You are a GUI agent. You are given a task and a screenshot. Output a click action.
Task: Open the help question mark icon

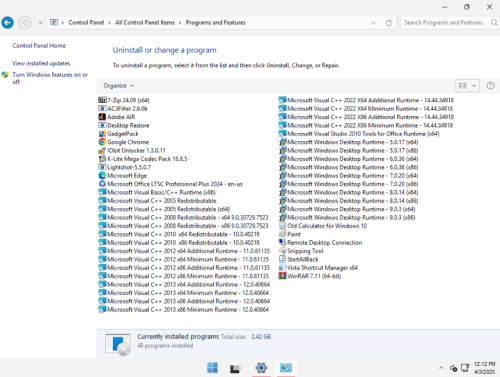click(x=490, y=86)
